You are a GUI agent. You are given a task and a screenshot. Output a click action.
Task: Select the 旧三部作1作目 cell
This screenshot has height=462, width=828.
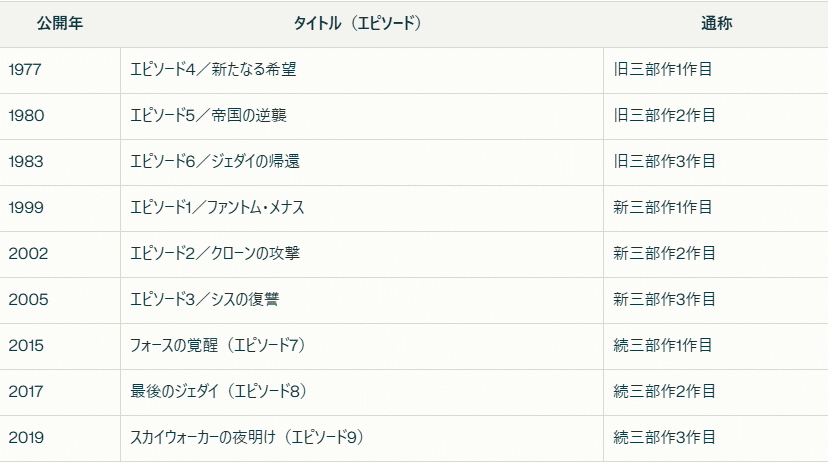[664, 70]
